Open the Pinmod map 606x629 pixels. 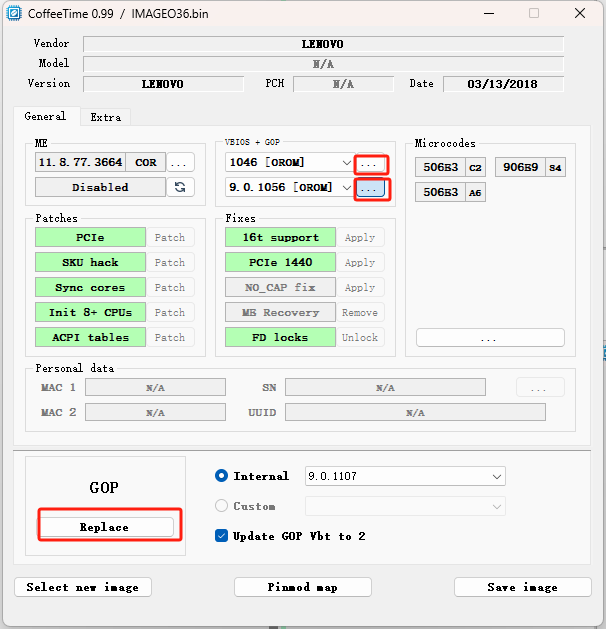[x=303, y=587]
